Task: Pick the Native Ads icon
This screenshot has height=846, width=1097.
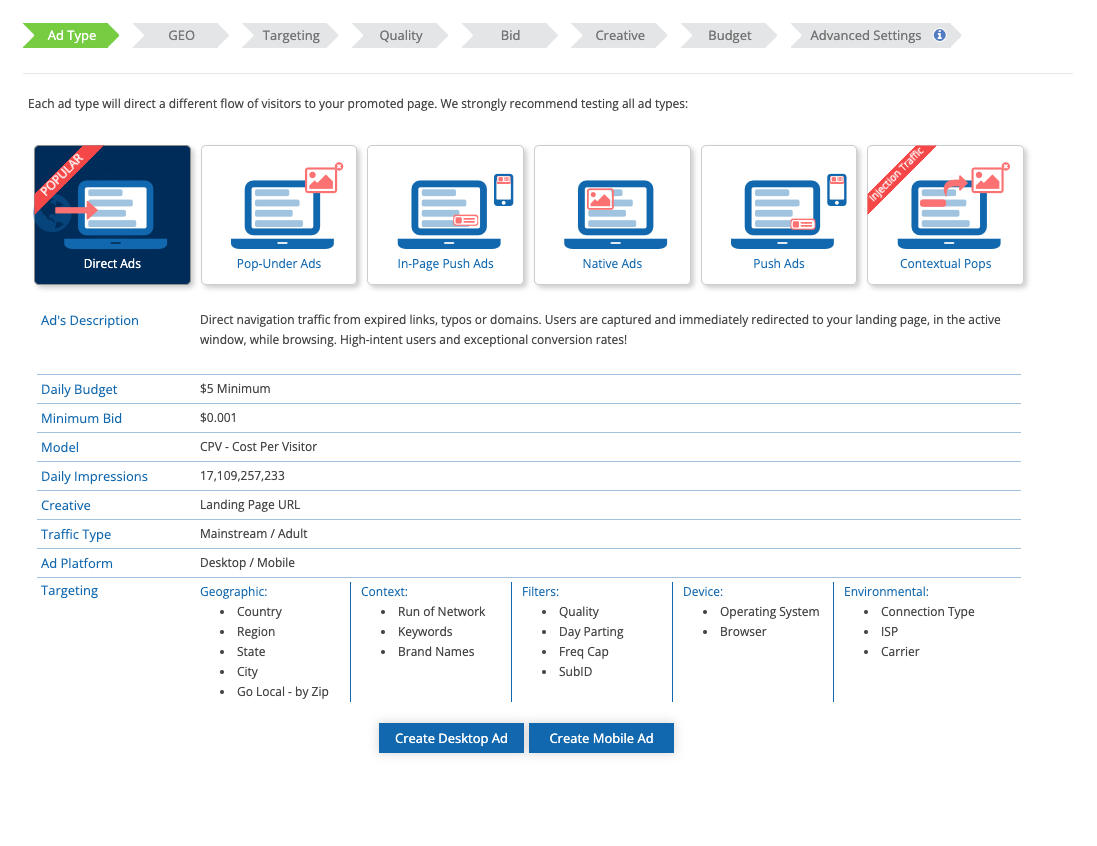Action: [x=612, y=213]
